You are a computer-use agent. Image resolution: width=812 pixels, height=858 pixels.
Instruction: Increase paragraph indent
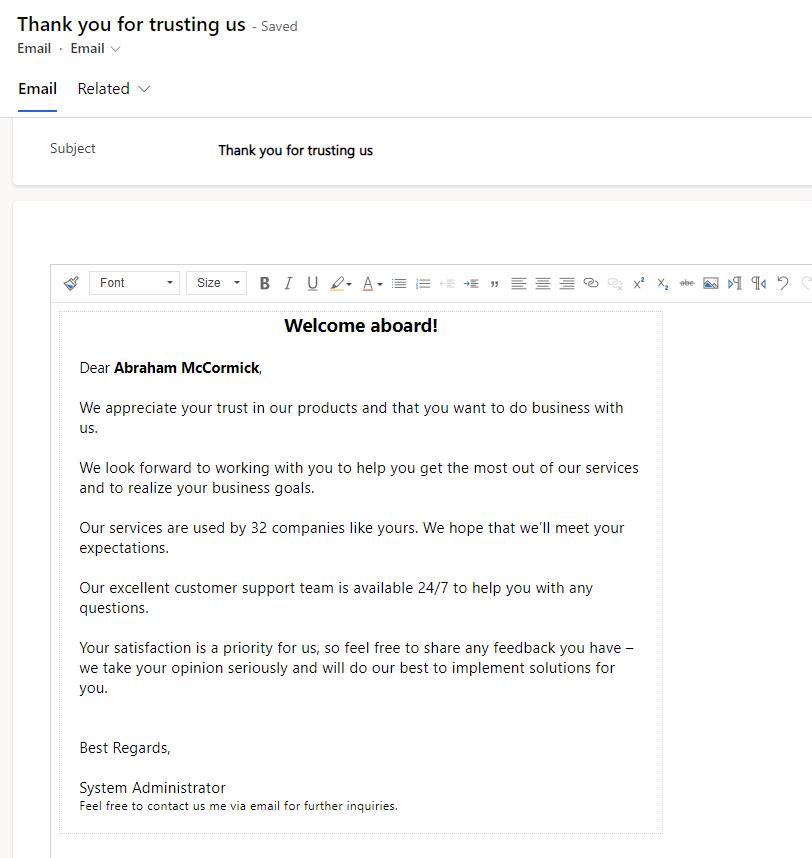(471, 283)
